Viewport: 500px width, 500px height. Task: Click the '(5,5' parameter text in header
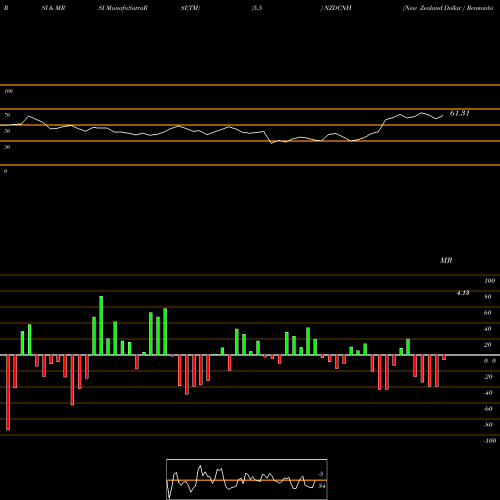[257, 8]
